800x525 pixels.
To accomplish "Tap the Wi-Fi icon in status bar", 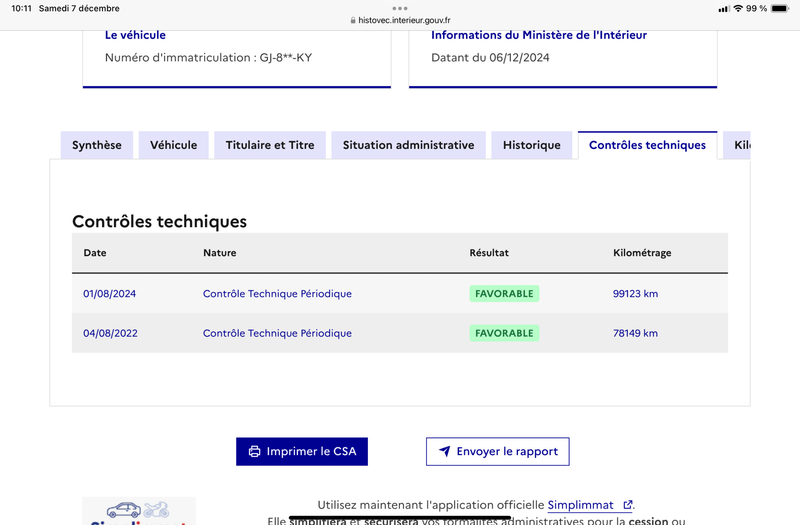I will (738, 8).
